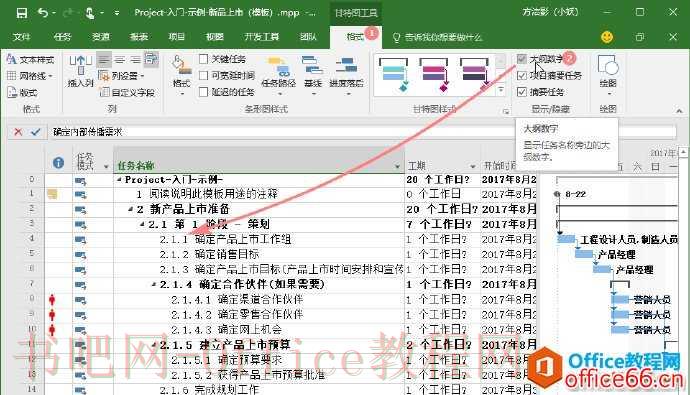The image size is (690, 395).
Task: Switch to the 报表 ribbon tab
Action: (139, 37)
